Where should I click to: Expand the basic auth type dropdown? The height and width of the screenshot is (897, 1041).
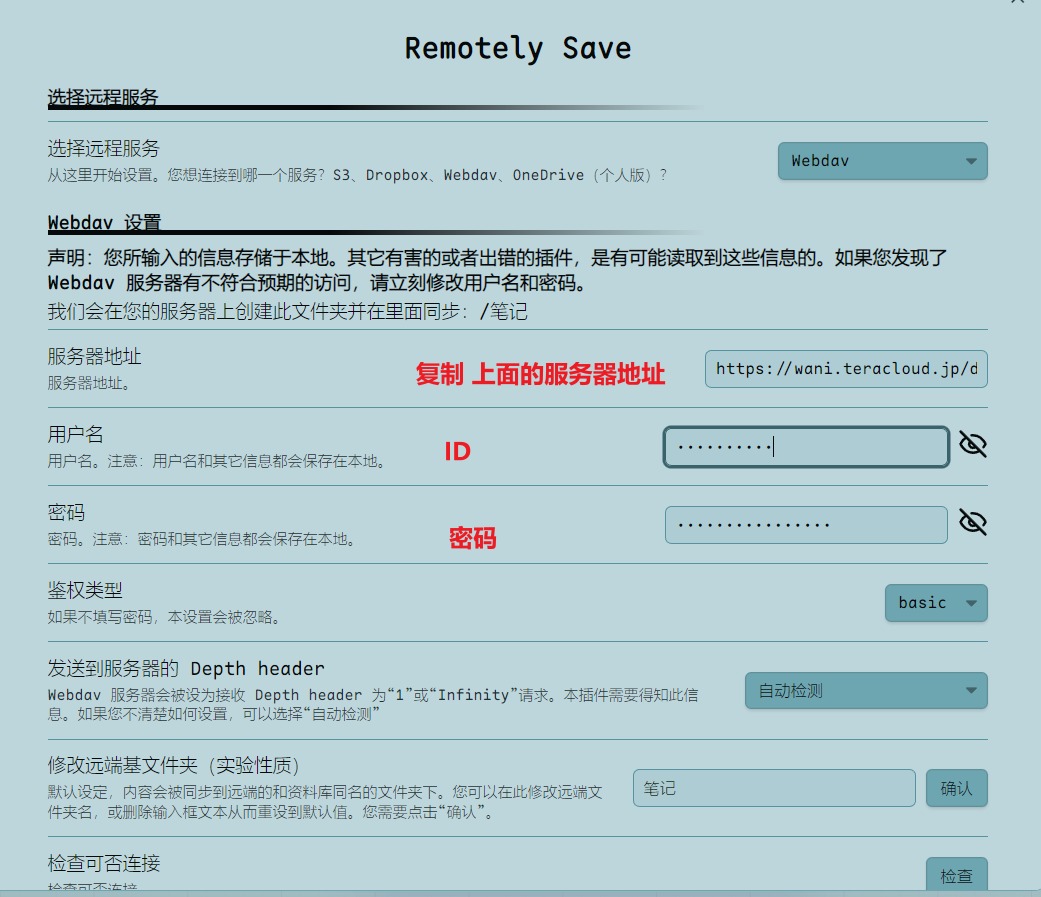click(935, 603)
